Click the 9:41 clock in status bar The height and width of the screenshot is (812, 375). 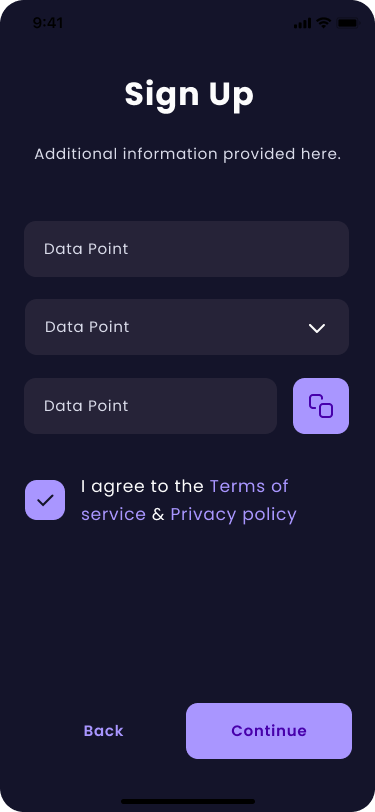click(x=48, y=23)
